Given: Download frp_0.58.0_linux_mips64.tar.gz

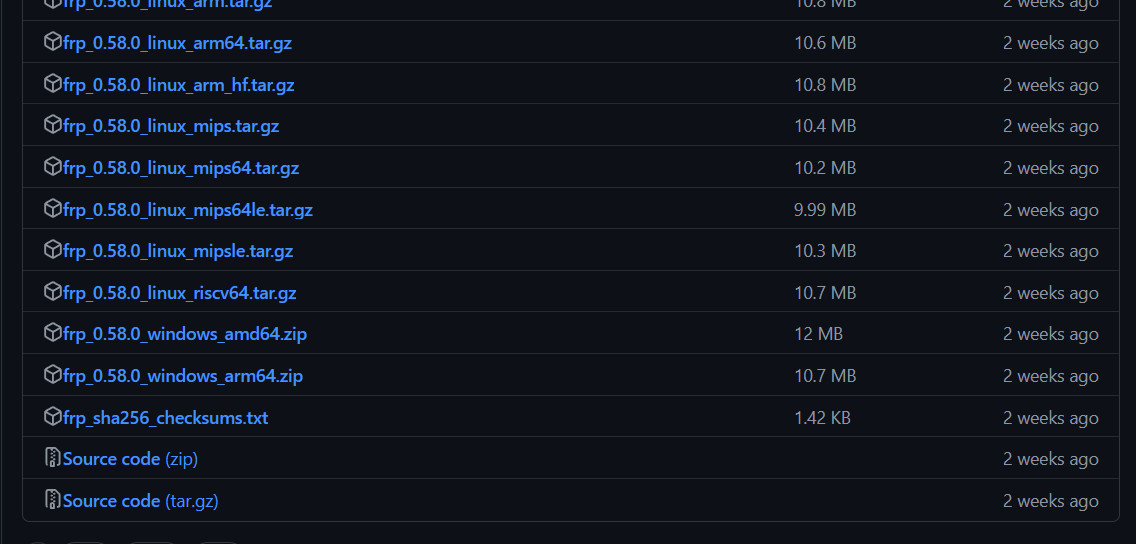Looking at the screenshot, I should tap(180, 169).
